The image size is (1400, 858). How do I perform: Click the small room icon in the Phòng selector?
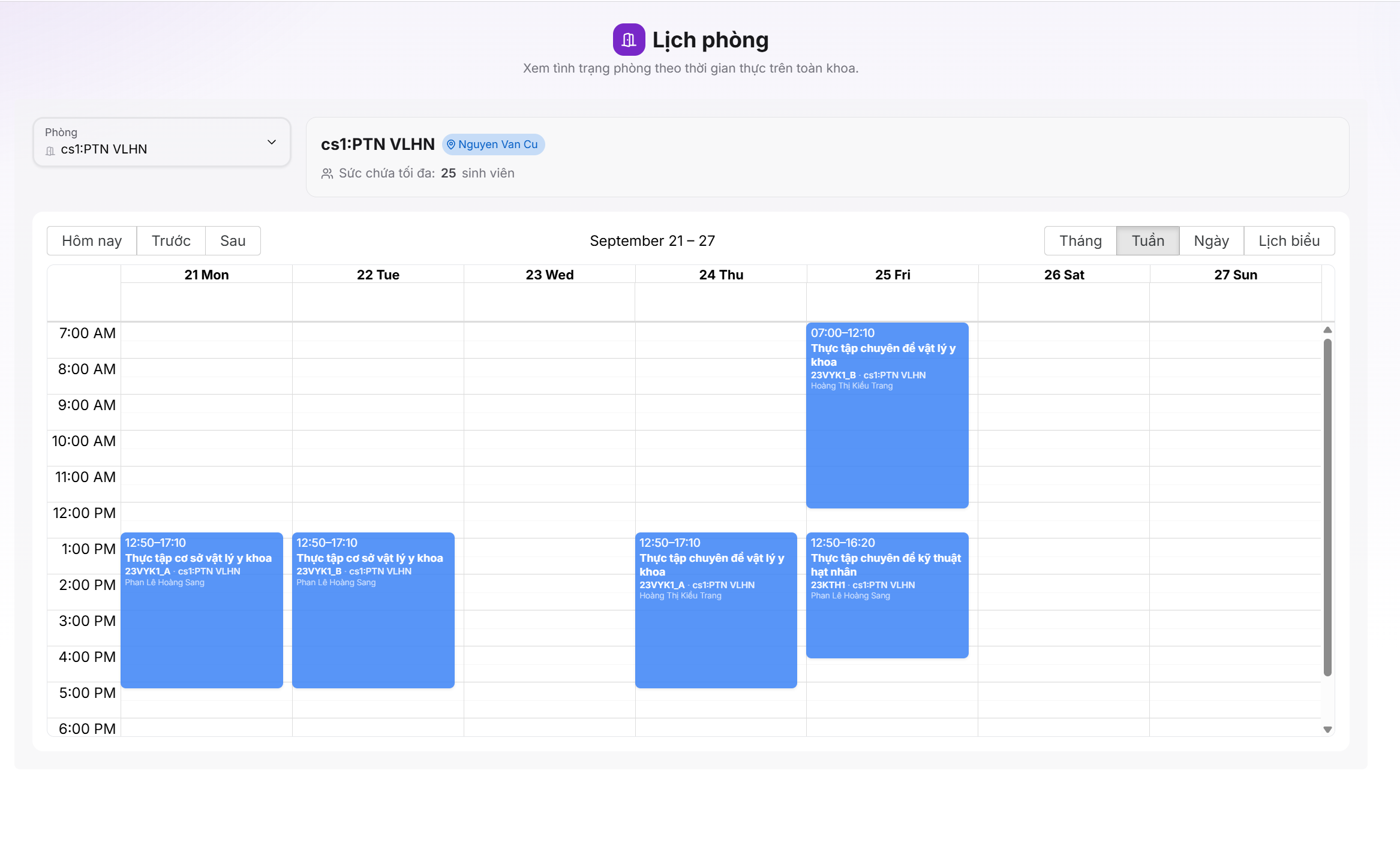pyautogui.click(x=50, y=150)
